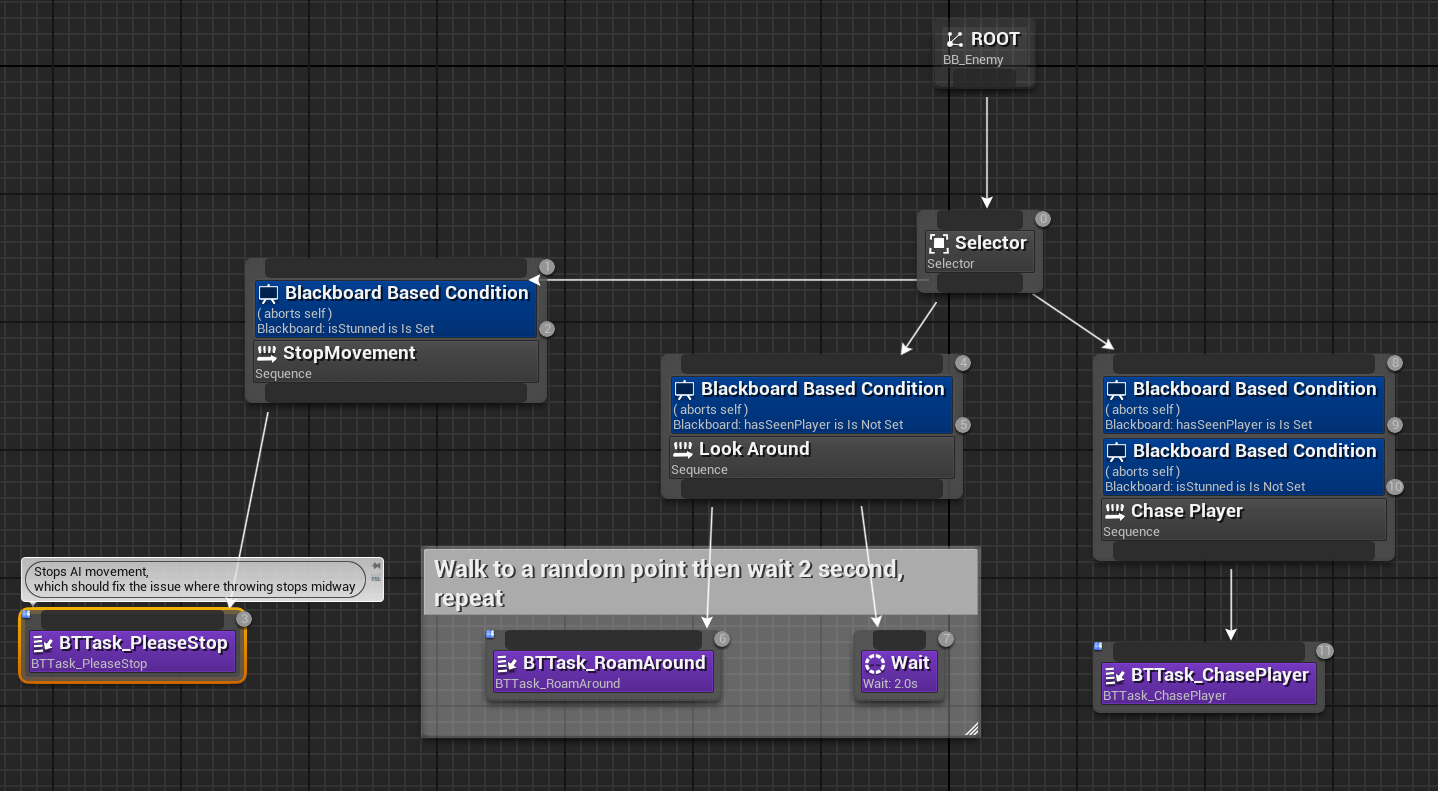Click the BTTask_ChasePlayer task icon
Screen dimensions: 1438x791
click(x=1115, y=675)
